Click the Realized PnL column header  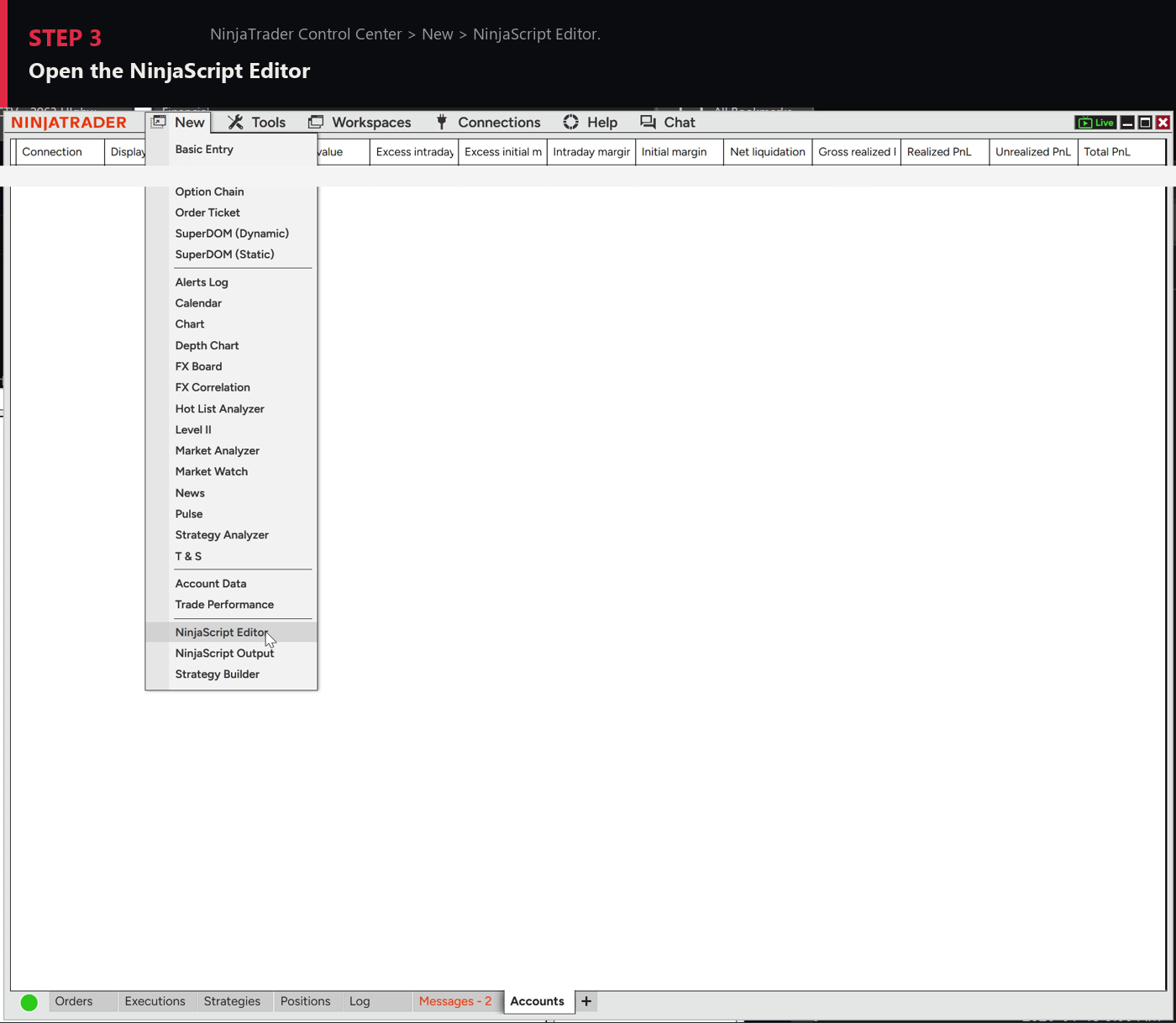click(x=945, y=152)
